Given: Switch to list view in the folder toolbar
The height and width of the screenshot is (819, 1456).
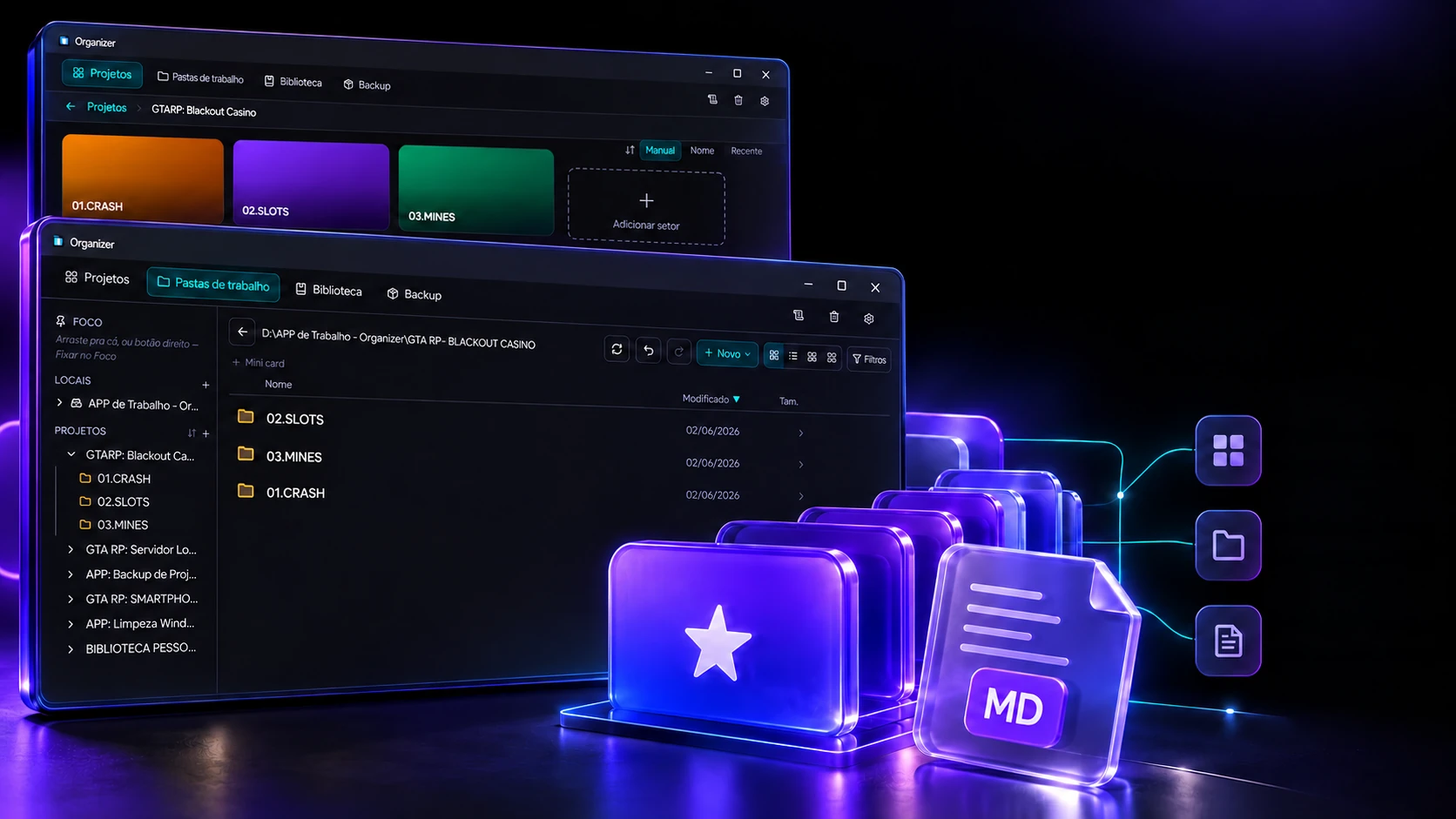Looking at the screenshot, I should pyautogui.click(x=793, y=356).
